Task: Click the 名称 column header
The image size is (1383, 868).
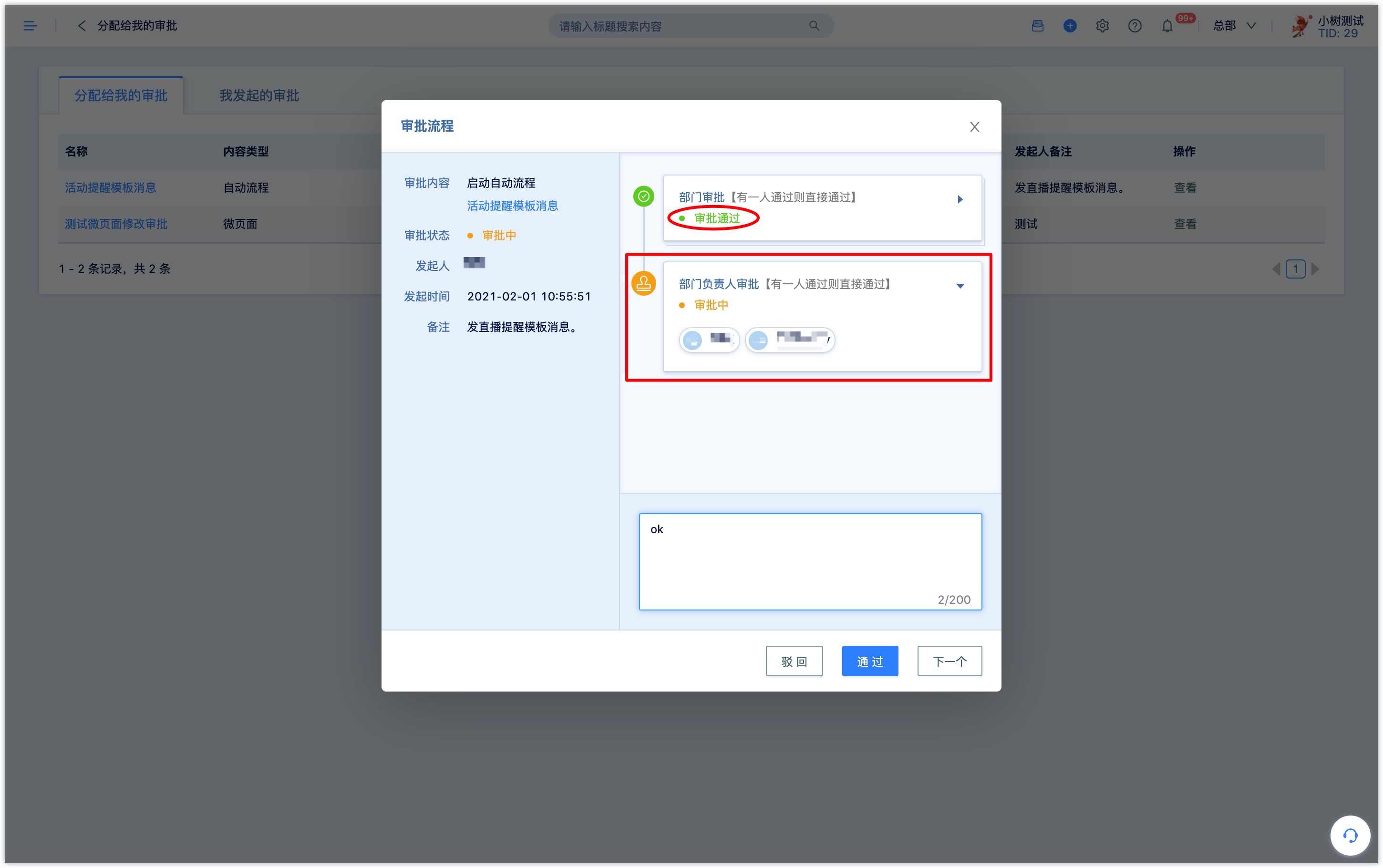Action: [x=76, y=152]
